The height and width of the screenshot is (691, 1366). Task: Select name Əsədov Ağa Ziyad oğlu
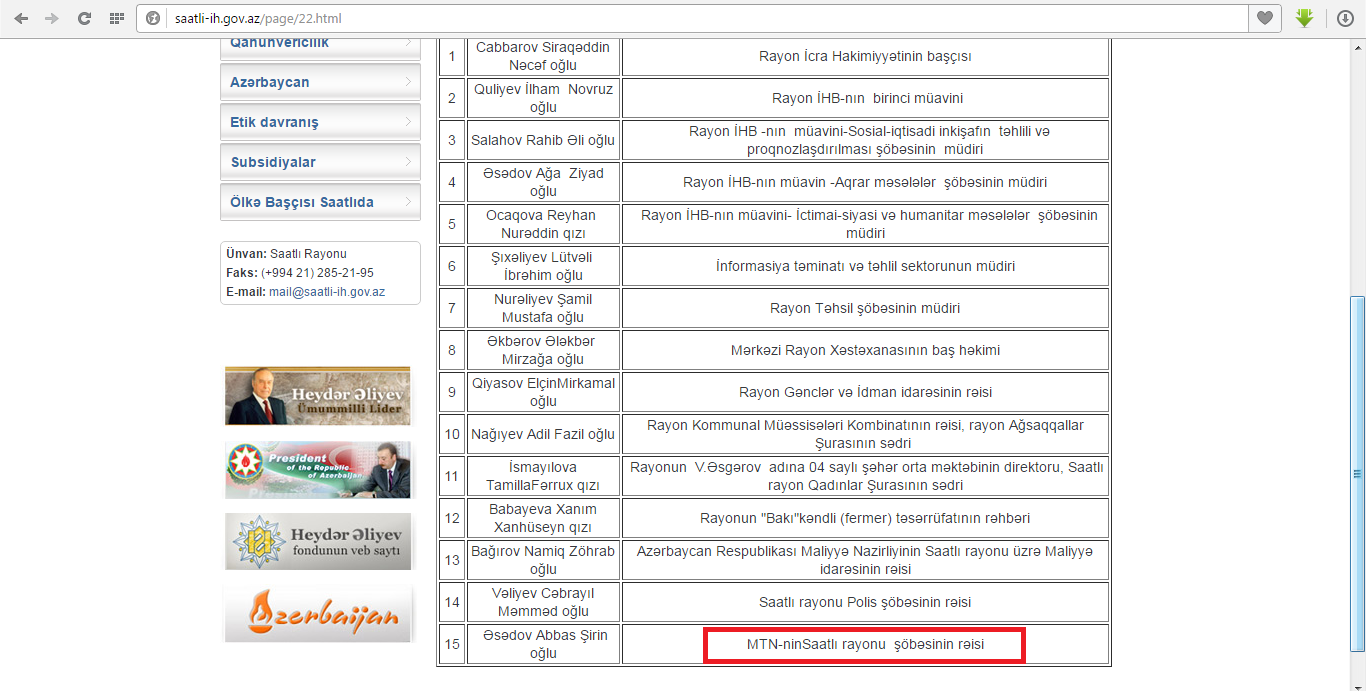tap(543, 182)
